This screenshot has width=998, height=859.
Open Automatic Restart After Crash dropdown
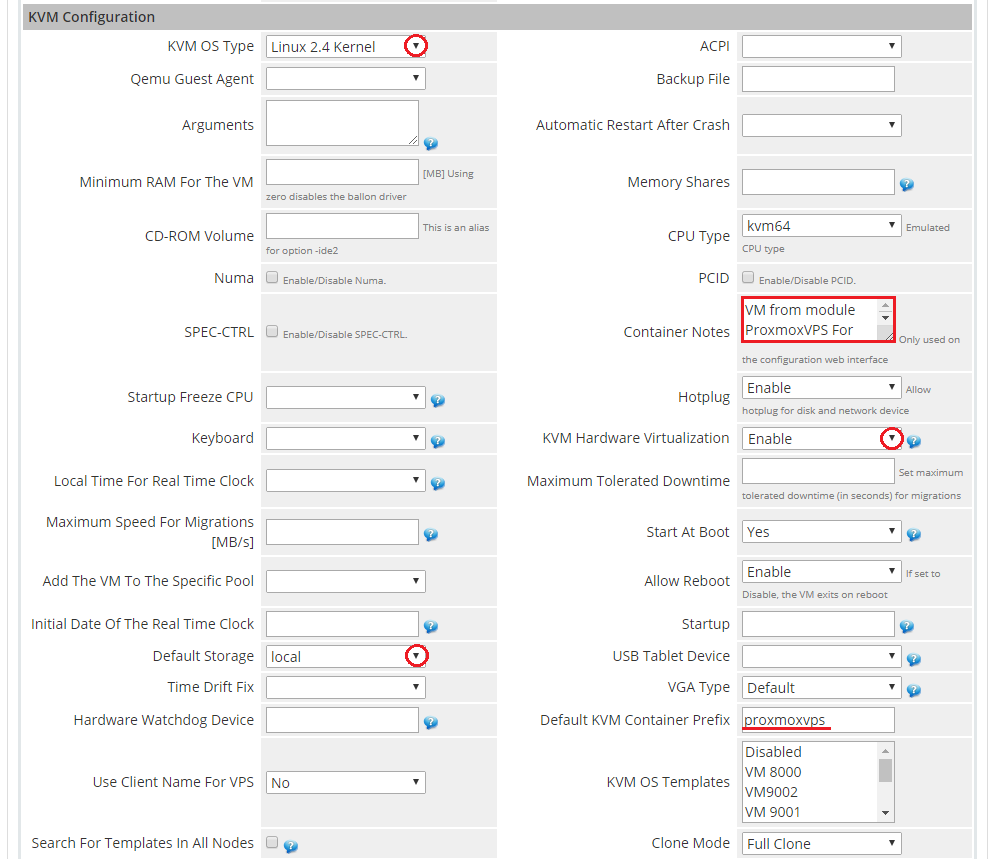point(822,125)
